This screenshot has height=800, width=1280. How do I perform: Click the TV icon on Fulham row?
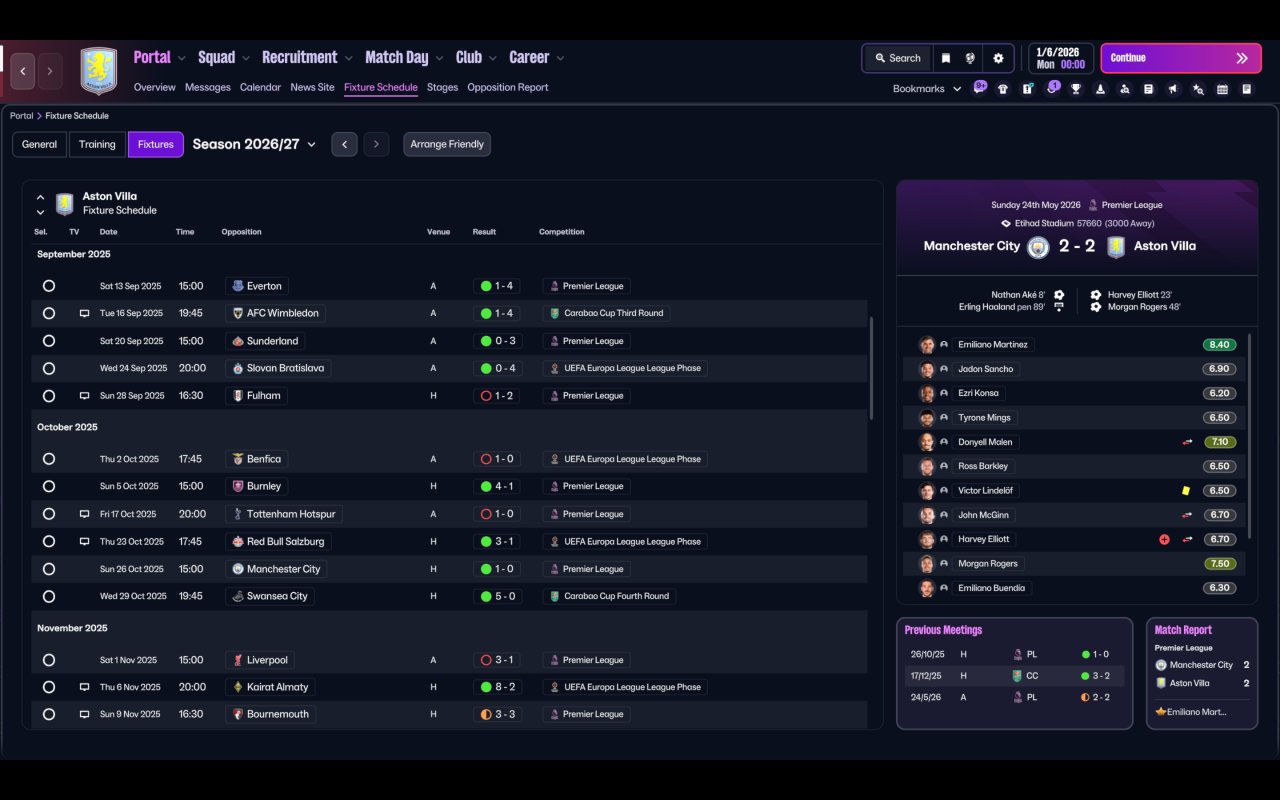[84, 396]
